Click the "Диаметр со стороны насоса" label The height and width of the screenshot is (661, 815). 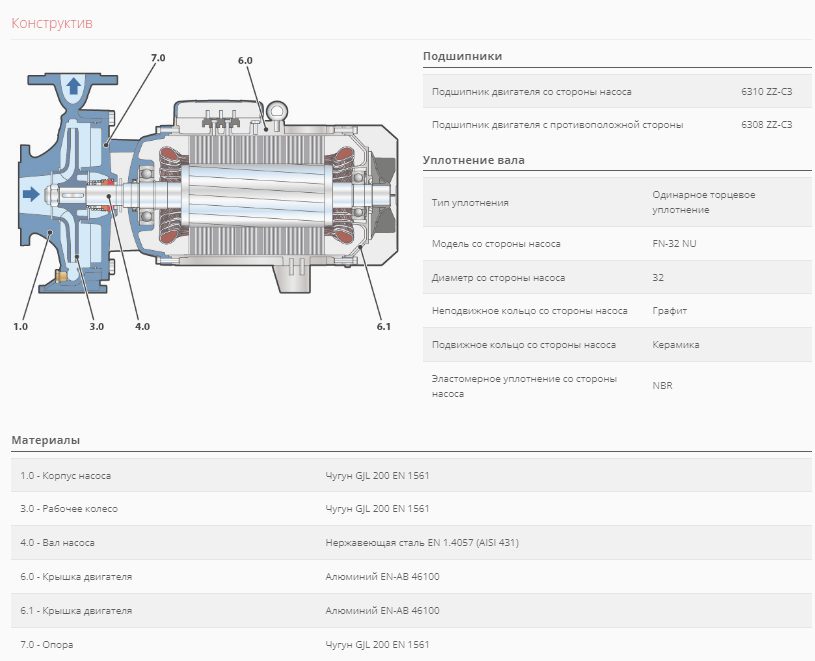pos(498,277)
